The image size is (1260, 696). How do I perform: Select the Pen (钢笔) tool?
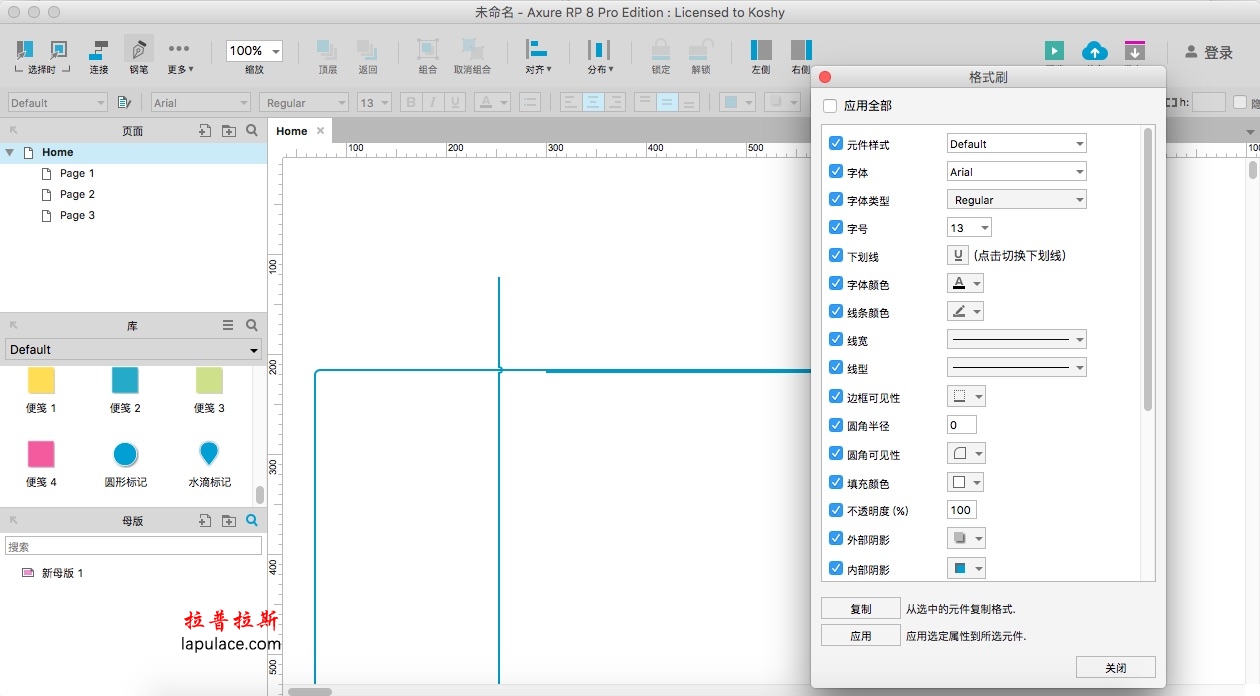click(138, 50)
